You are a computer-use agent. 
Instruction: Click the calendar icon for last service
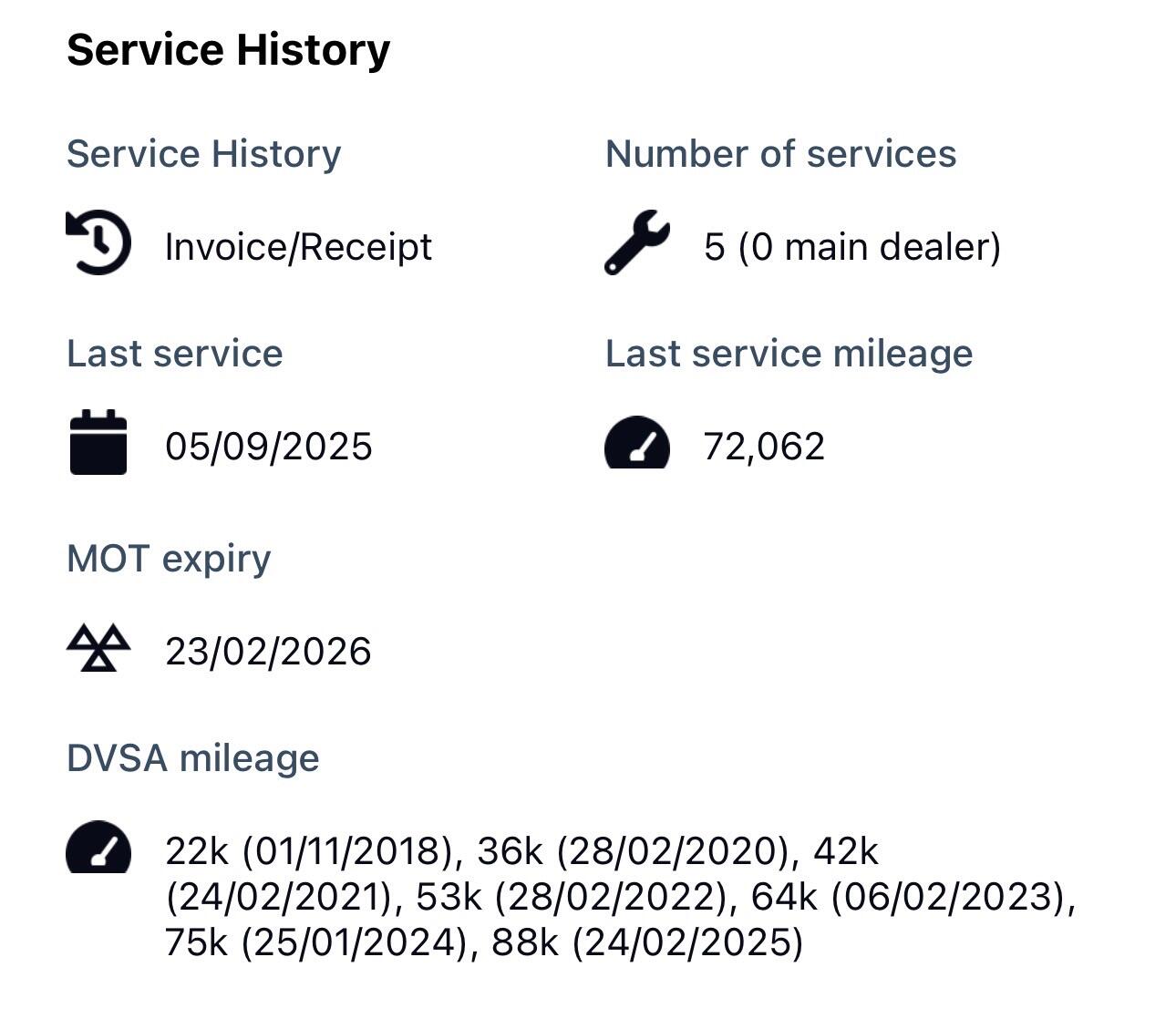click(98, 443)
